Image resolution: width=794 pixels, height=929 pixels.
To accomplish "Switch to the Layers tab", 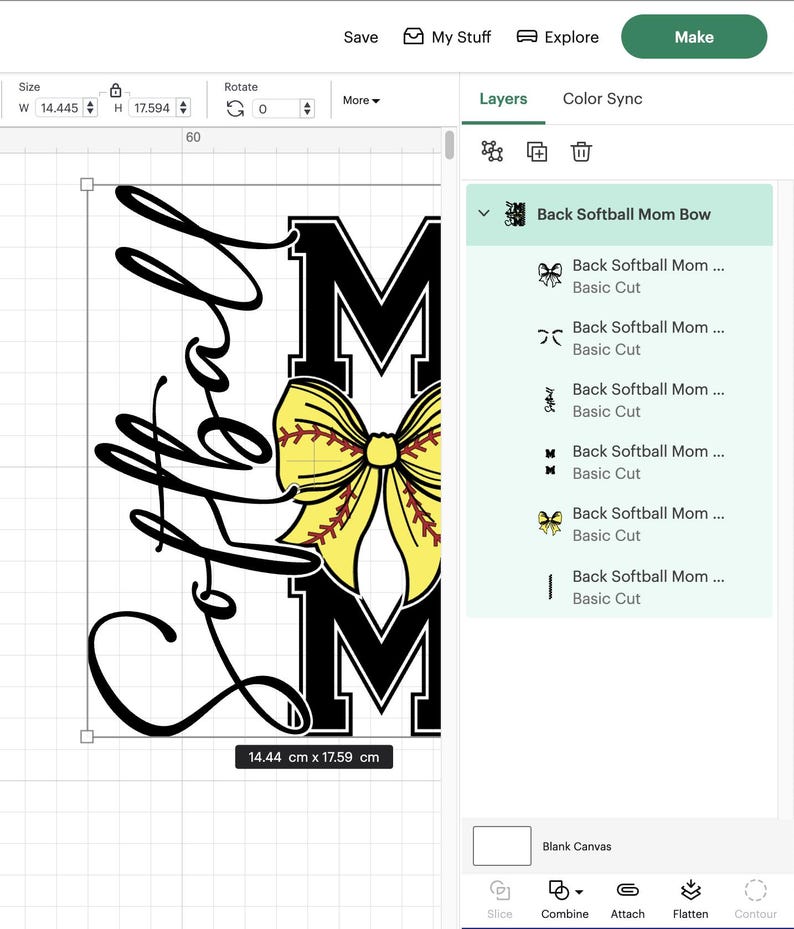I will [503, 99].
